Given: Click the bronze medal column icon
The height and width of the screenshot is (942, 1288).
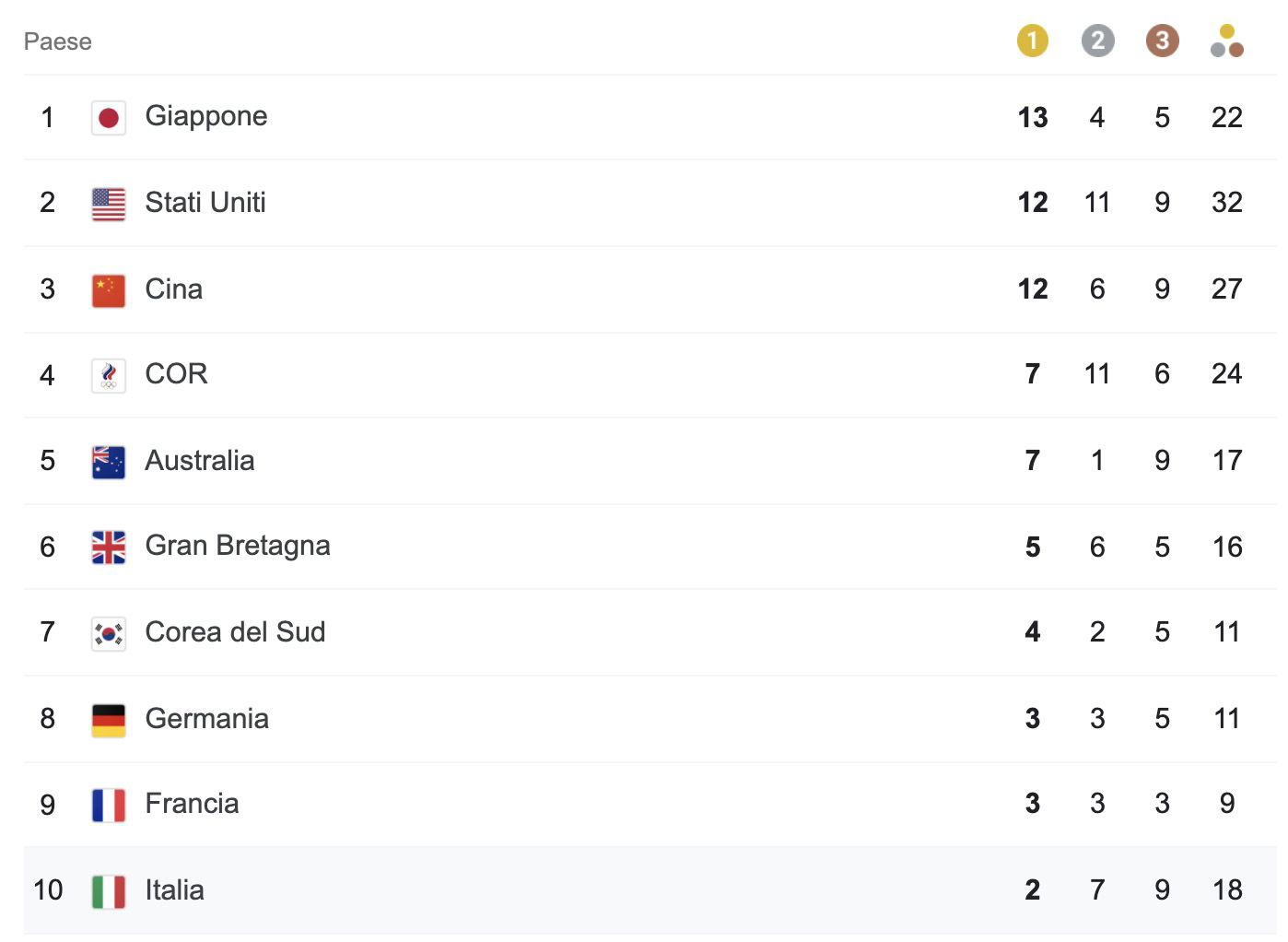Looking at the screenshot, I should point(1162,41).
